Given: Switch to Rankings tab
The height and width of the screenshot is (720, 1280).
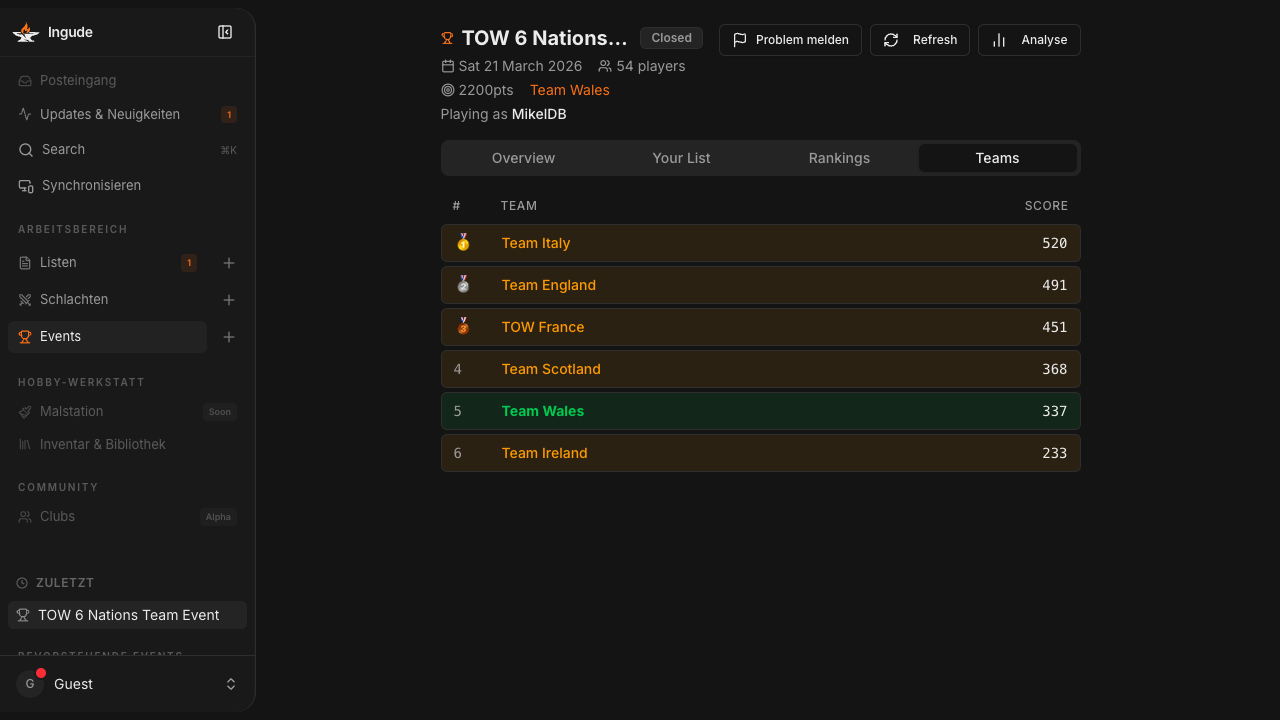Looking at the screenshot, I should pyautogui.click(x=839, y=158).
